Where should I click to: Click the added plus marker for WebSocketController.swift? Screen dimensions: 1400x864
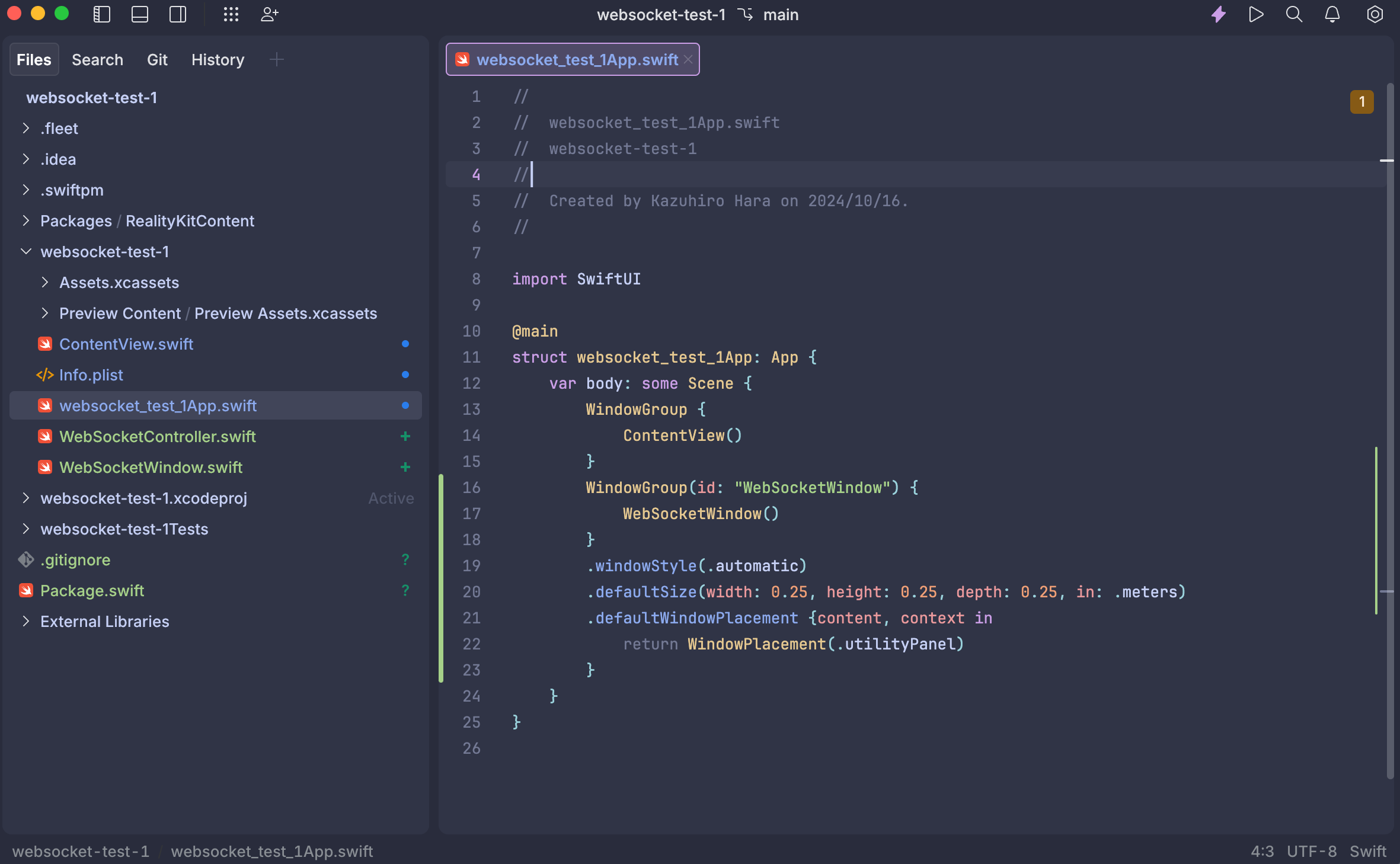405,436
